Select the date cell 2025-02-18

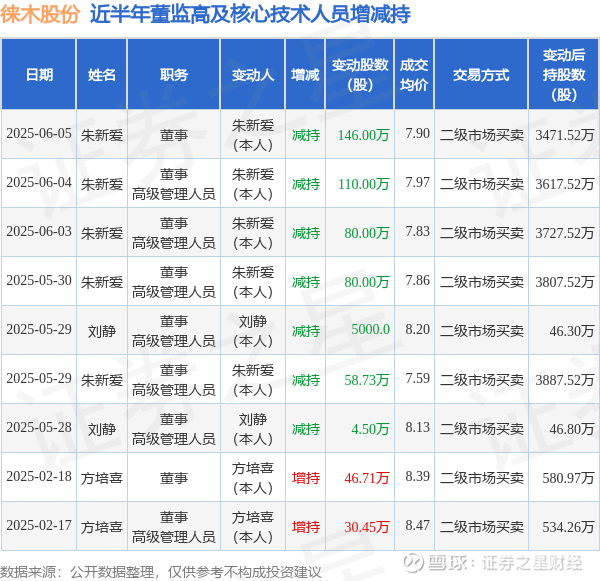pos(39,476)
